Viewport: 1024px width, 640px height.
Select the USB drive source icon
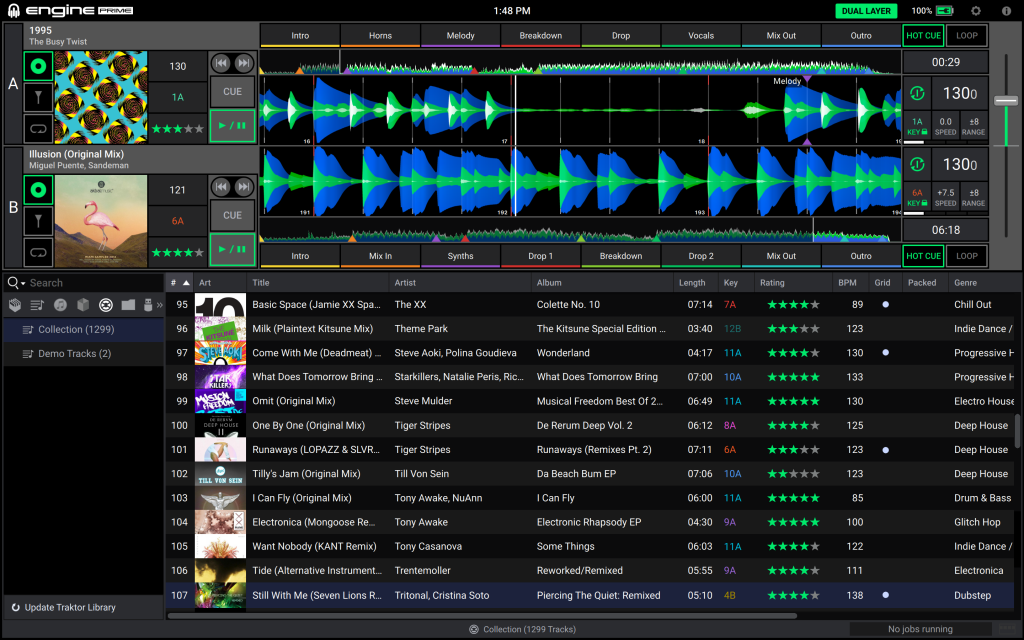(148, 305)
